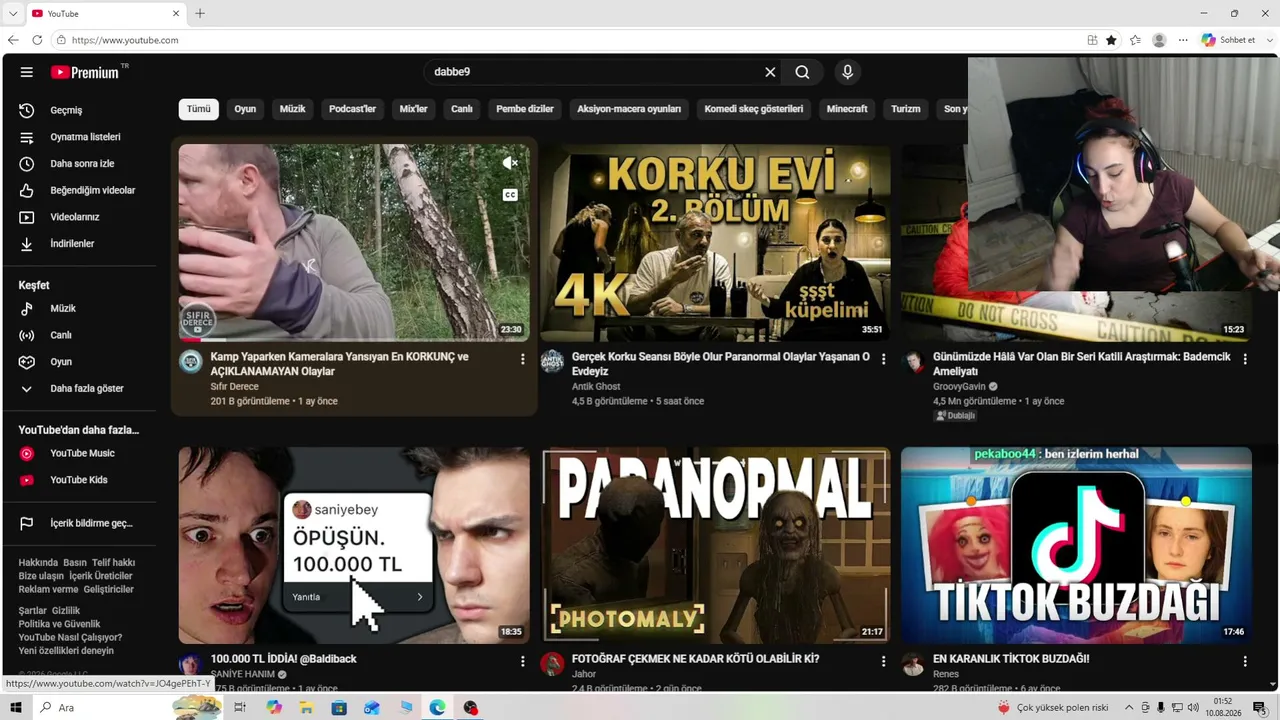This screenshot has width=1280, height=720.
Task: Select the Aksiyon-macera oyunları chip
Action: coord(629,109)
